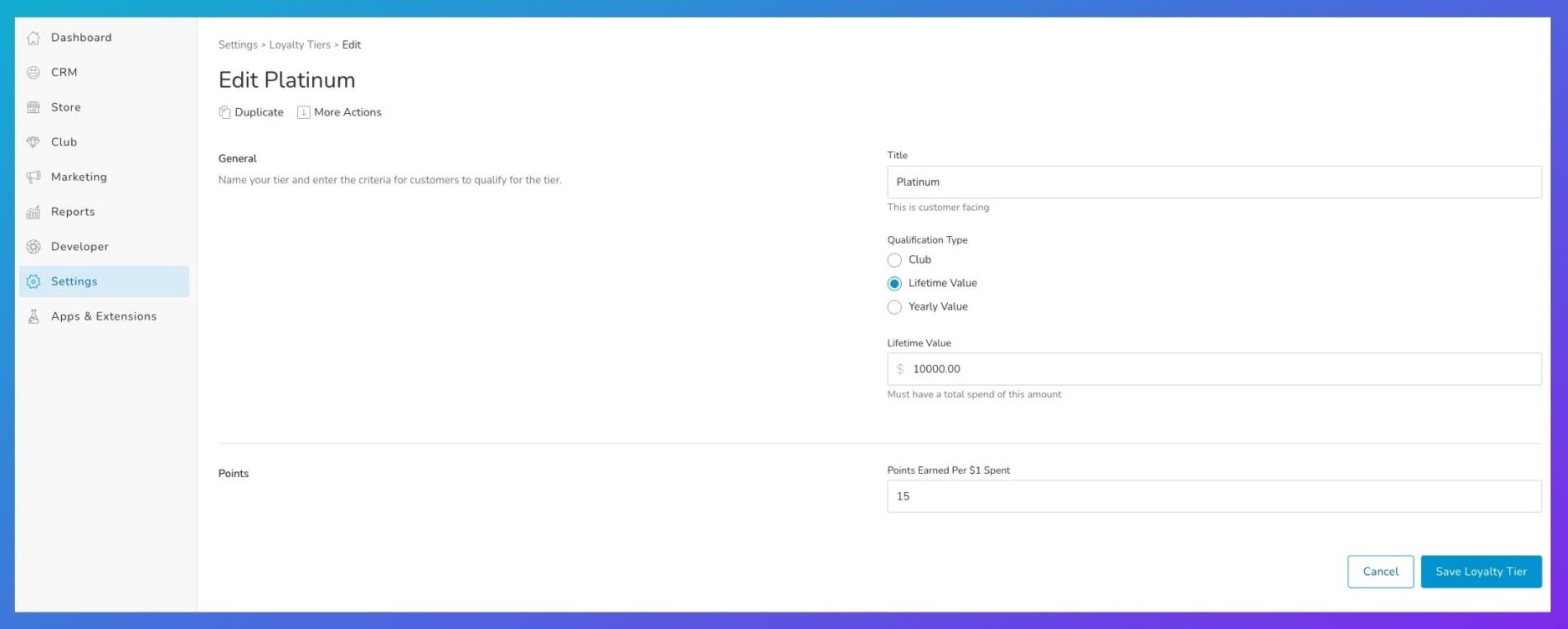Click the 'Points' section heading
Screen dimensions: 1568x629
pos(234,474)
